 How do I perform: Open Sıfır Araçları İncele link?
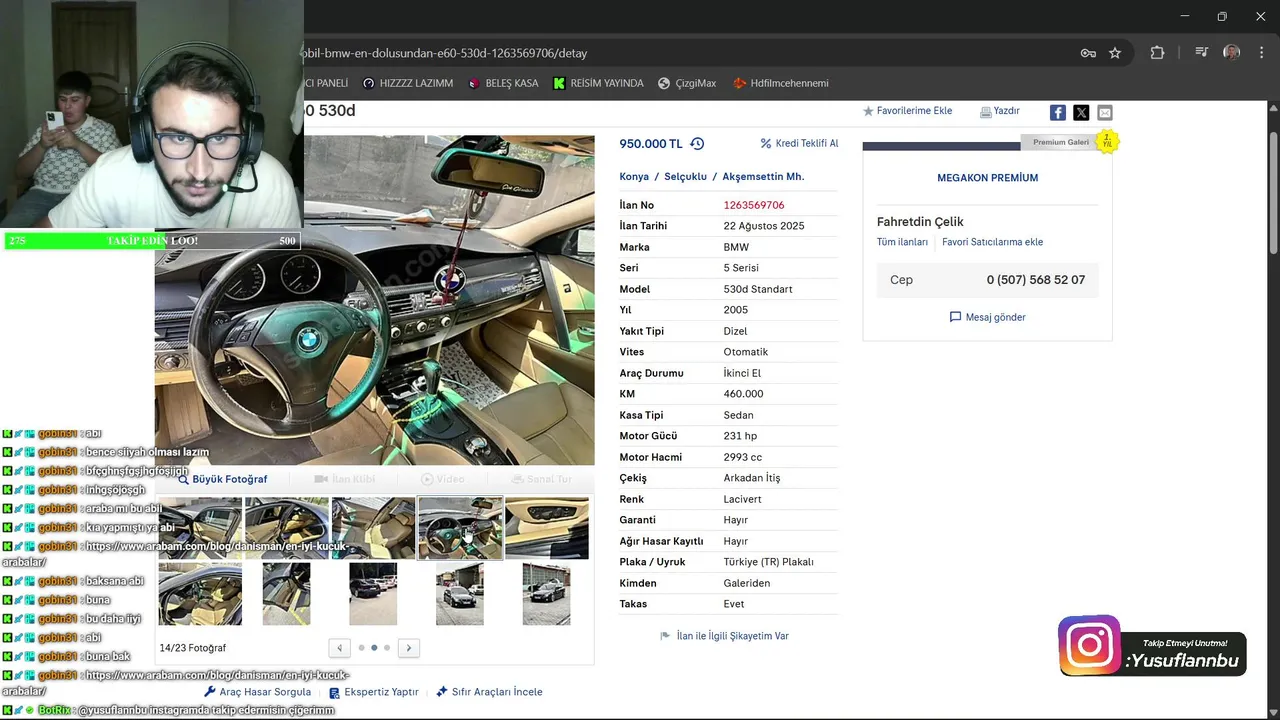[490, 692]
